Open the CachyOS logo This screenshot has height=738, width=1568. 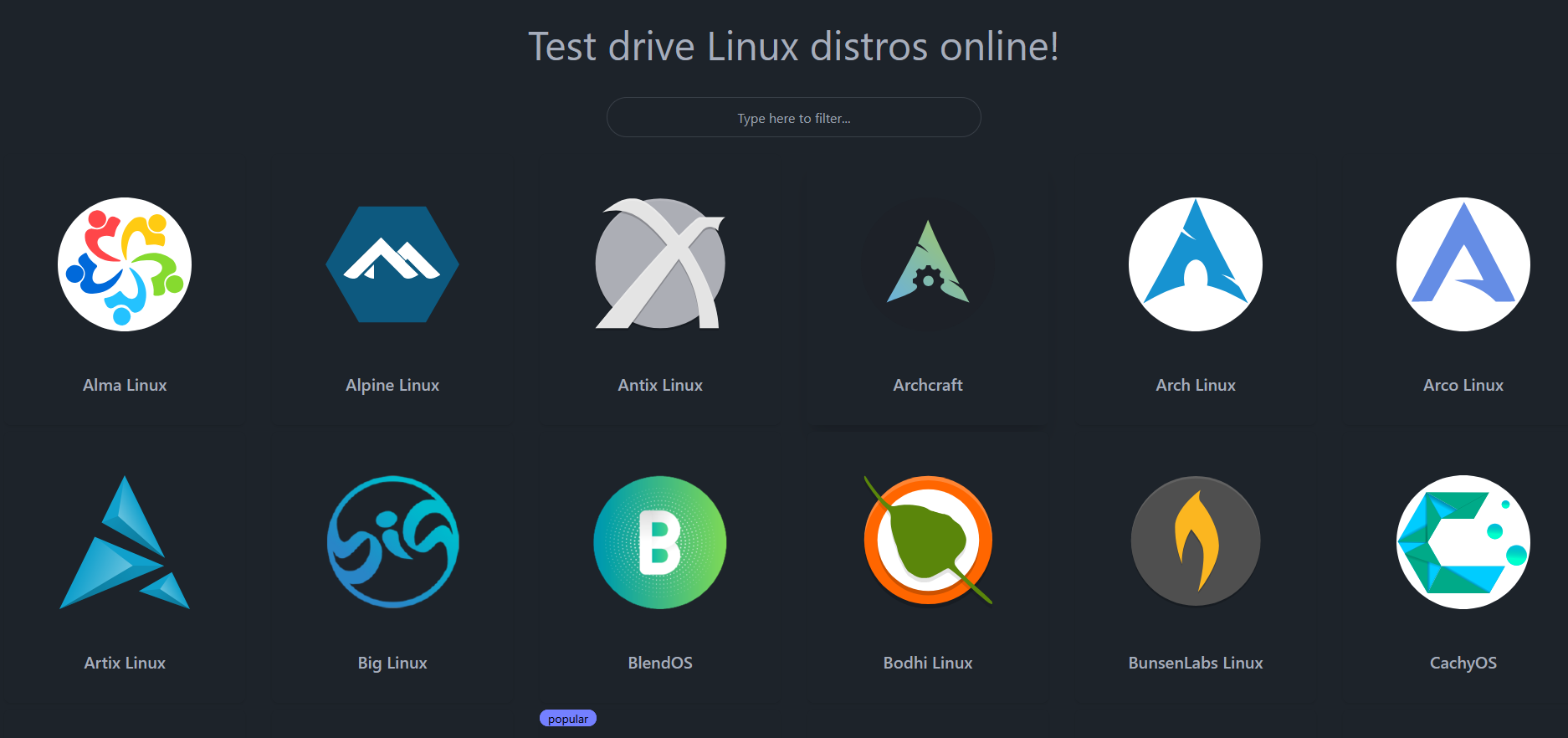[1463, 542]
